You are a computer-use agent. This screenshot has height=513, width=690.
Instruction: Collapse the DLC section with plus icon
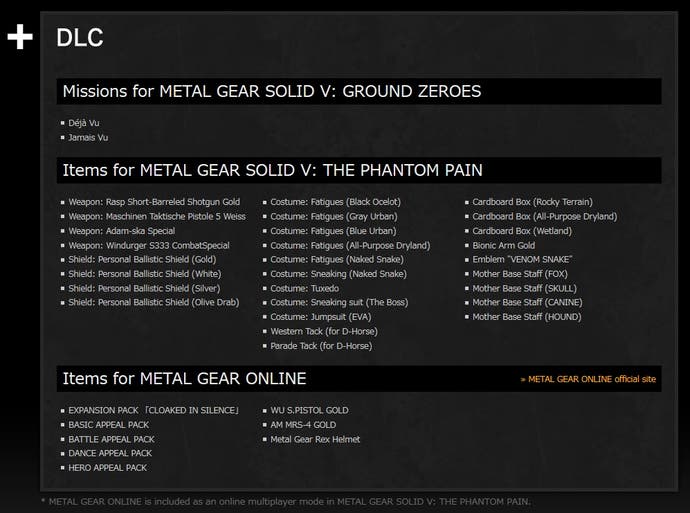(20, 37)
